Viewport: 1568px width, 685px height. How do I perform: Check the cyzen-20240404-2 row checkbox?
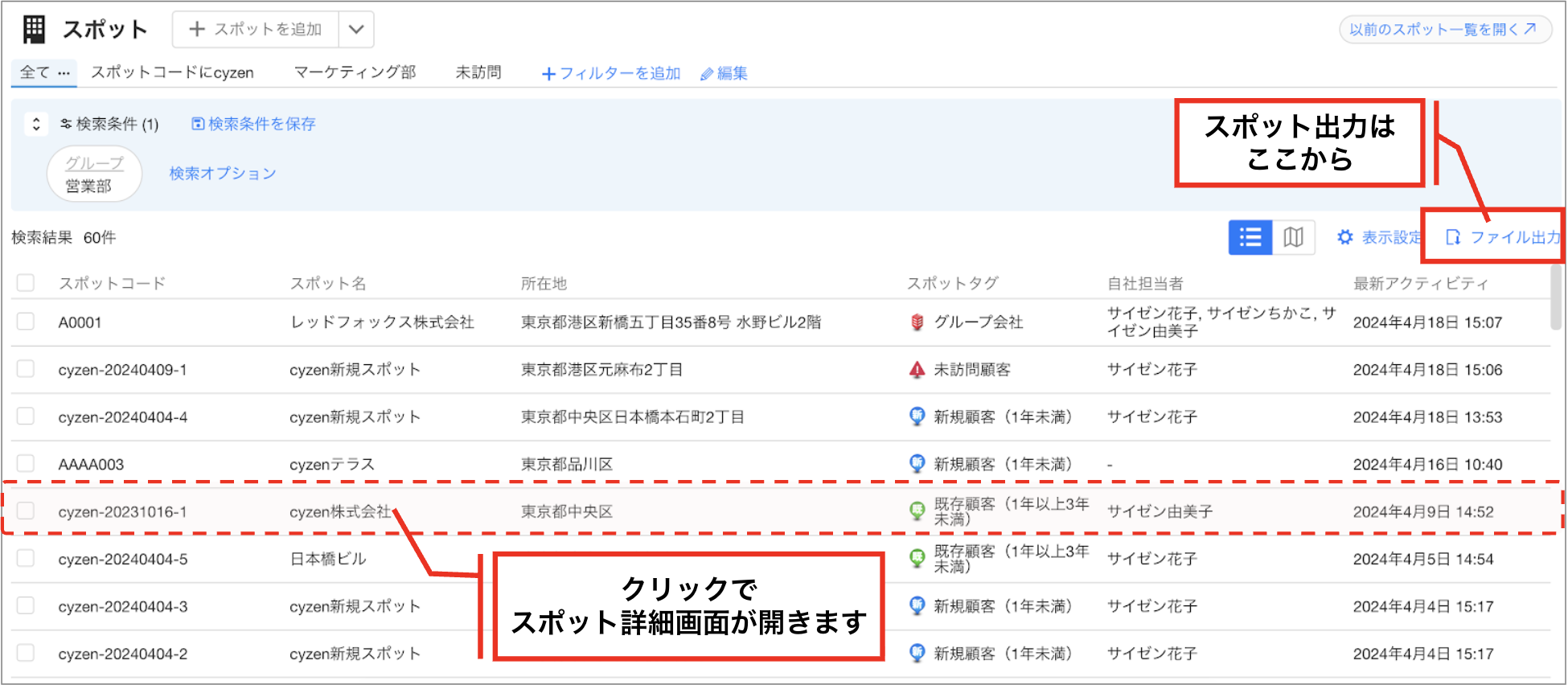26,653
